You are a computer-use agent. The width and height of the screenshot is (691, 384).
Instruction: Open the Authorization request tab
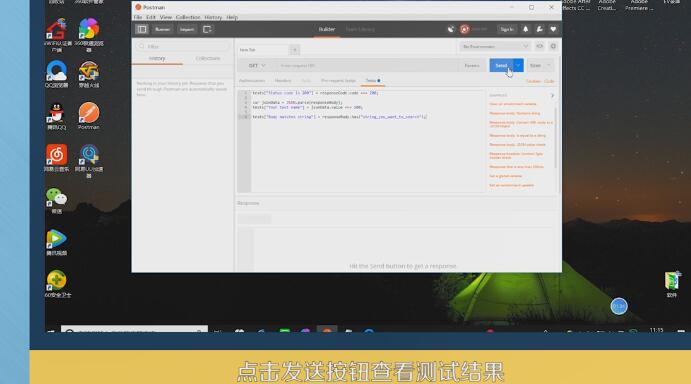coord(252,81)
